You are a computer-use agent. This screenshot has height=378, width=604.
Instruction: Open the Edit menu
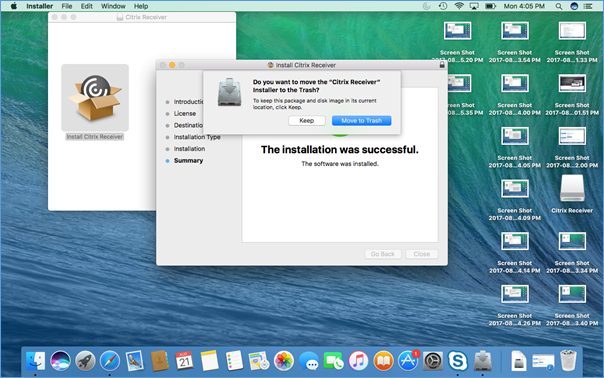(87, 6)
